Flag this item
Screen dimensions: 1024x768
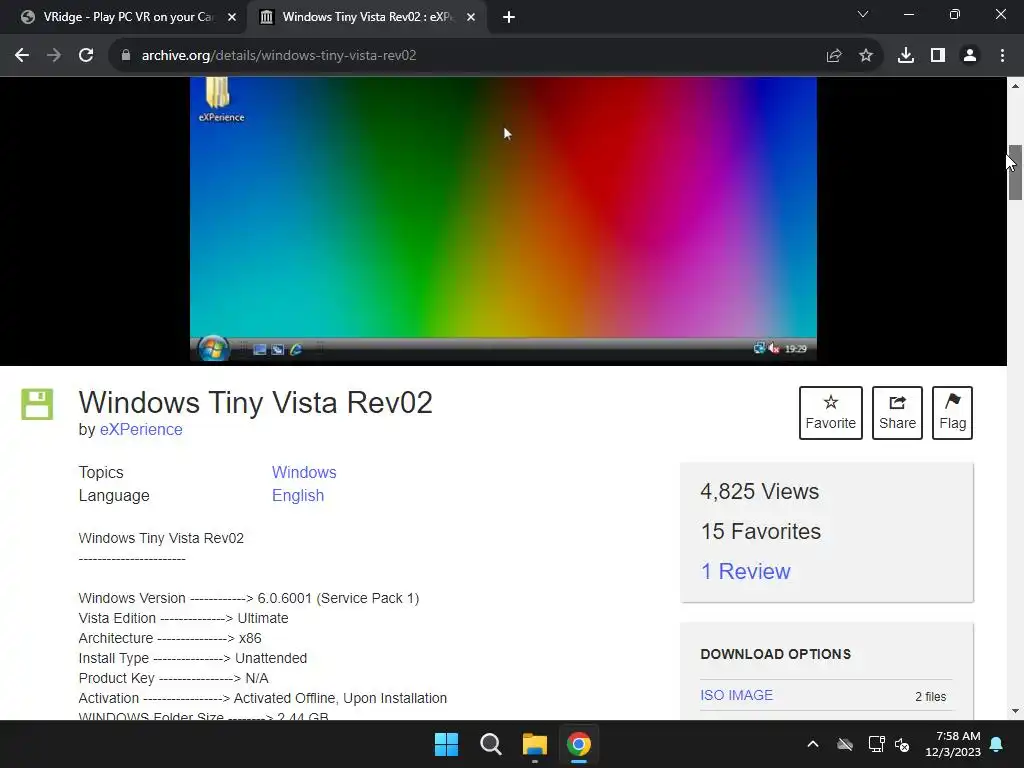click(952, 413)
